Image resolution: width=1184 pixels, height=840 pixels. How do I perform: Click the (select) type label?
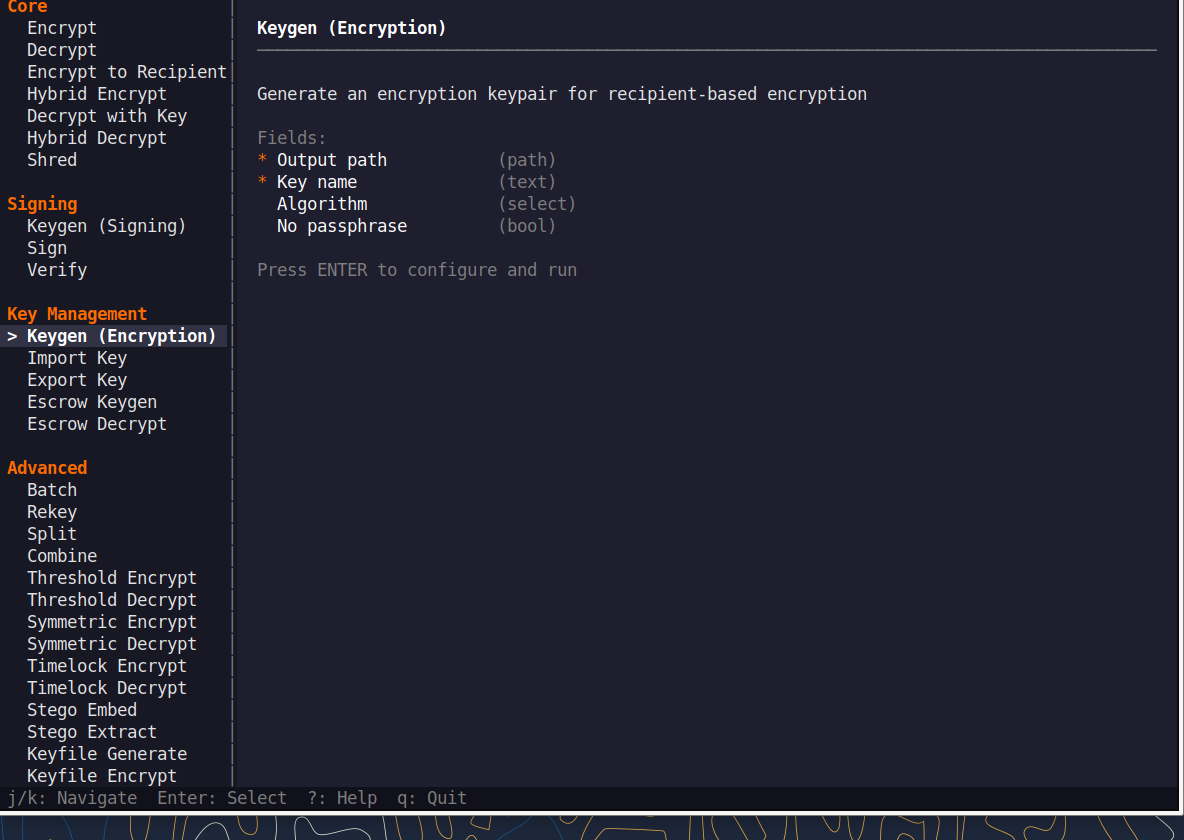click(x=537, y=204)
